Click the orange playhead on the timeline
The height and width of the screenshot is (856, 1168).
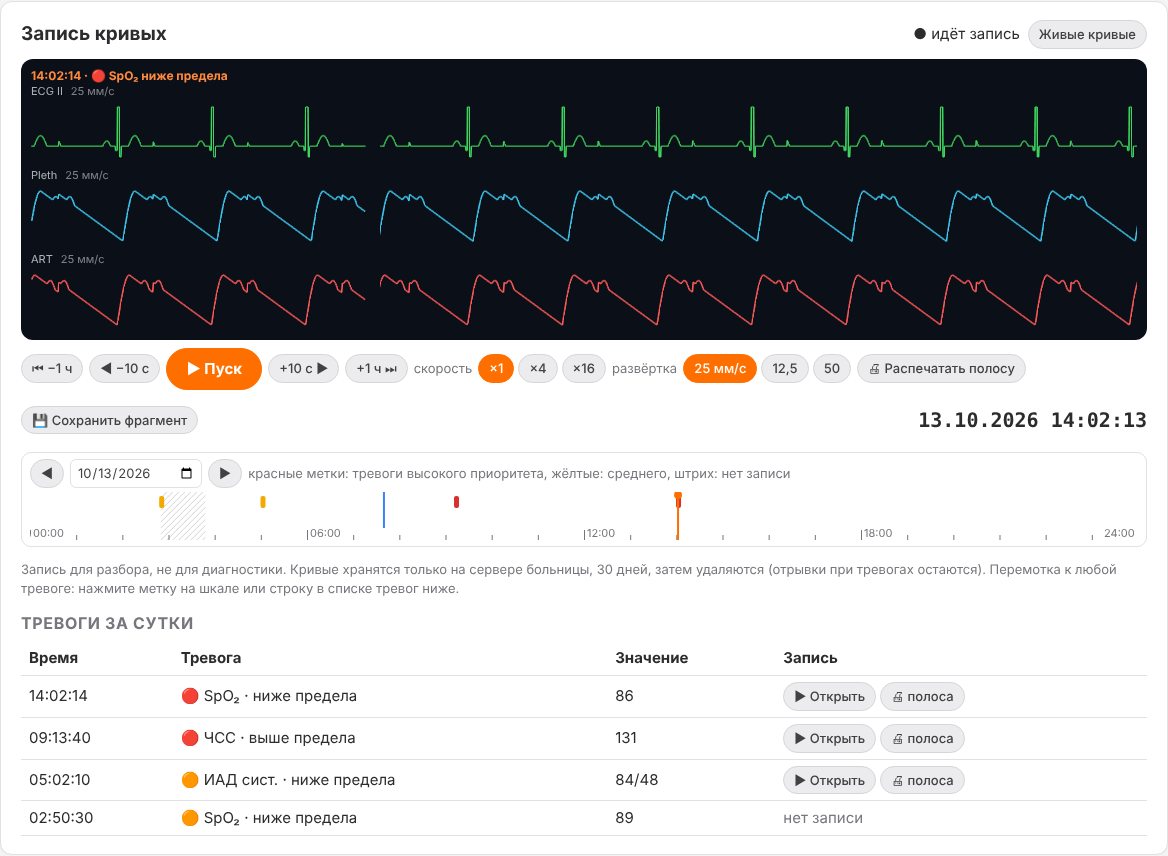[678, 496]
